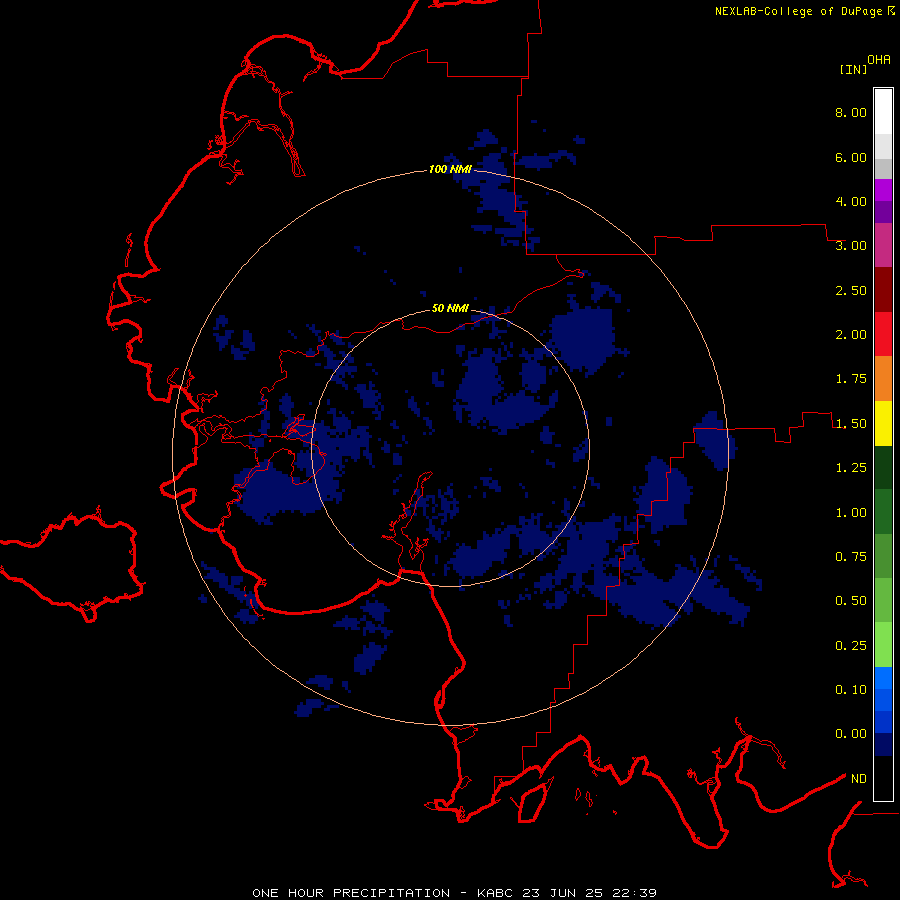Screen dimensions: 900x900
Task: Click the NEXLAB-College of DuPage credit text
Action: (x=798, y=11)
